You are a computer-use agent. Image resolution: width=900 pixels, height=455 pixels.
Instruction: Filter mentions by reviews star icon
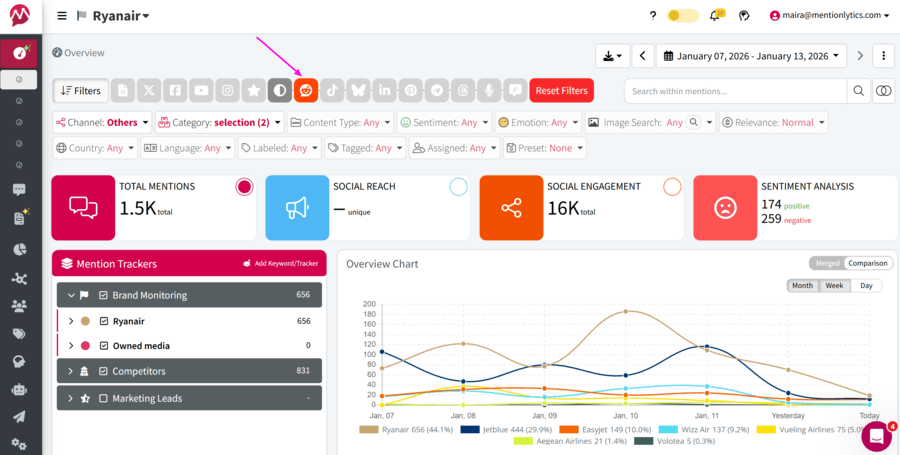[254, 91]
